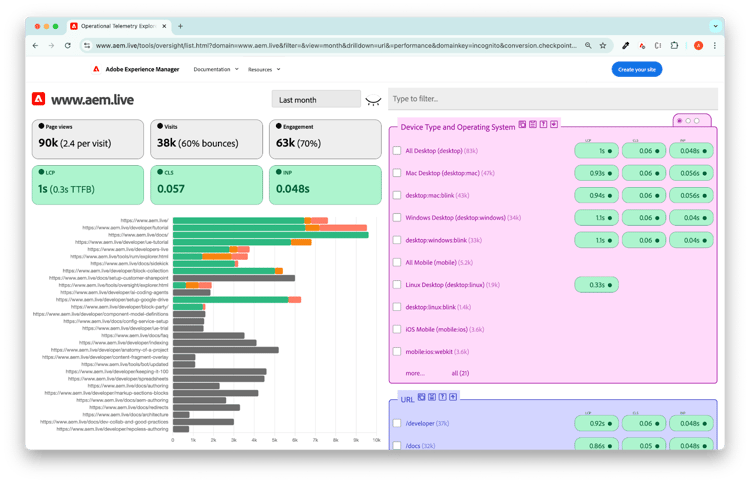Image resolution: width=750 pixels, height=483 pixels.
Task: Enable the /developer URL checkbox
Action: [x=397, y=423]
